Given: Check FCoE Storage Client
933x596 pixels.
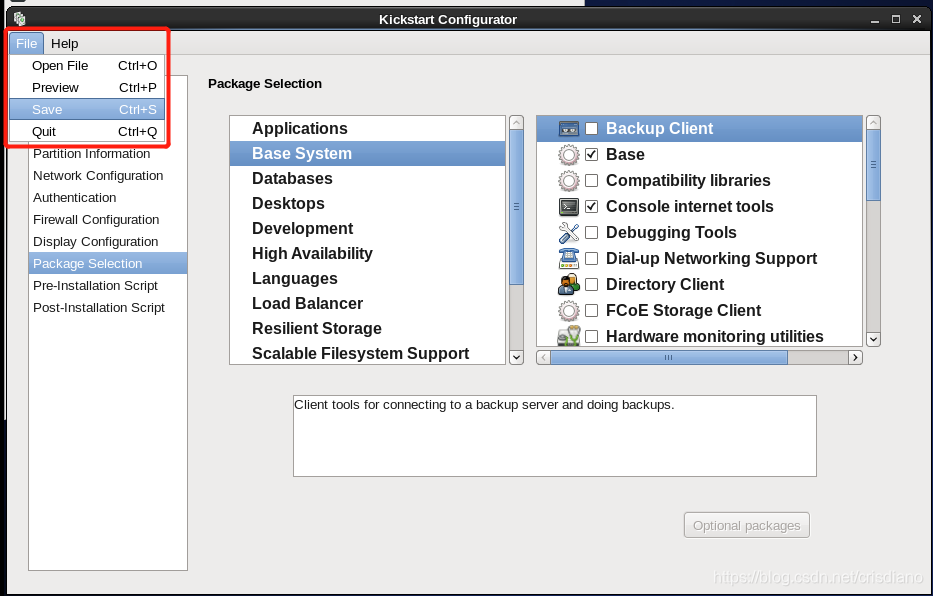Looking at the screenshot, I should coord(591,310).
